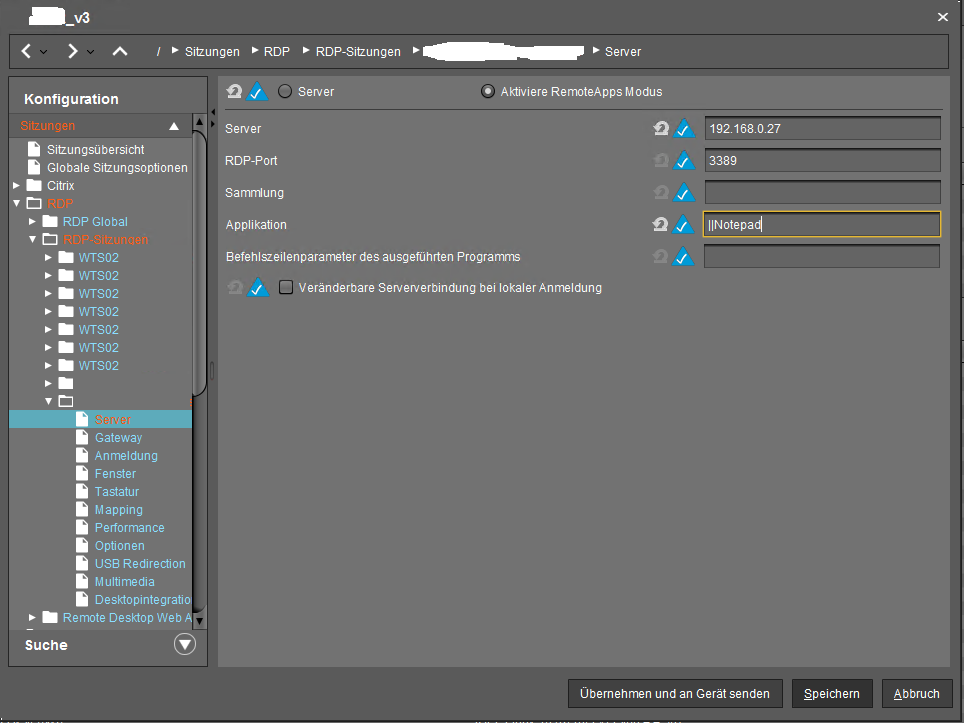The image size is (964, 723).
Task: Expand the RDP Global folder
Action: tap(32, 222)
